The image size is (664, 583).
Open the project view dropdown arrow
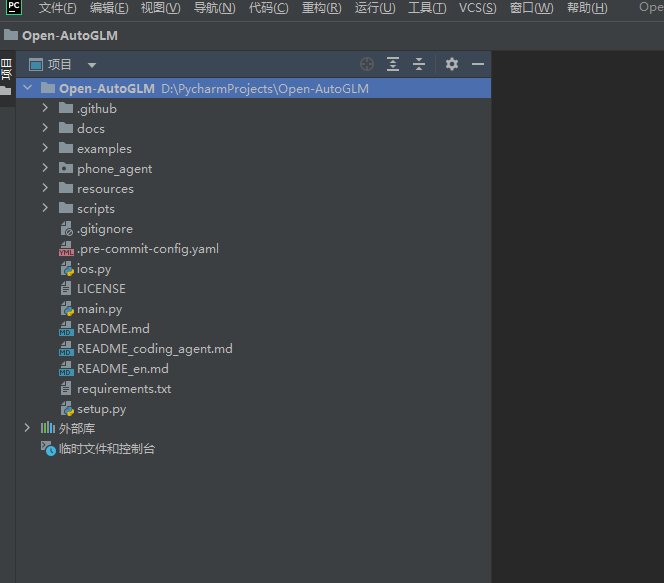[92, 65]
